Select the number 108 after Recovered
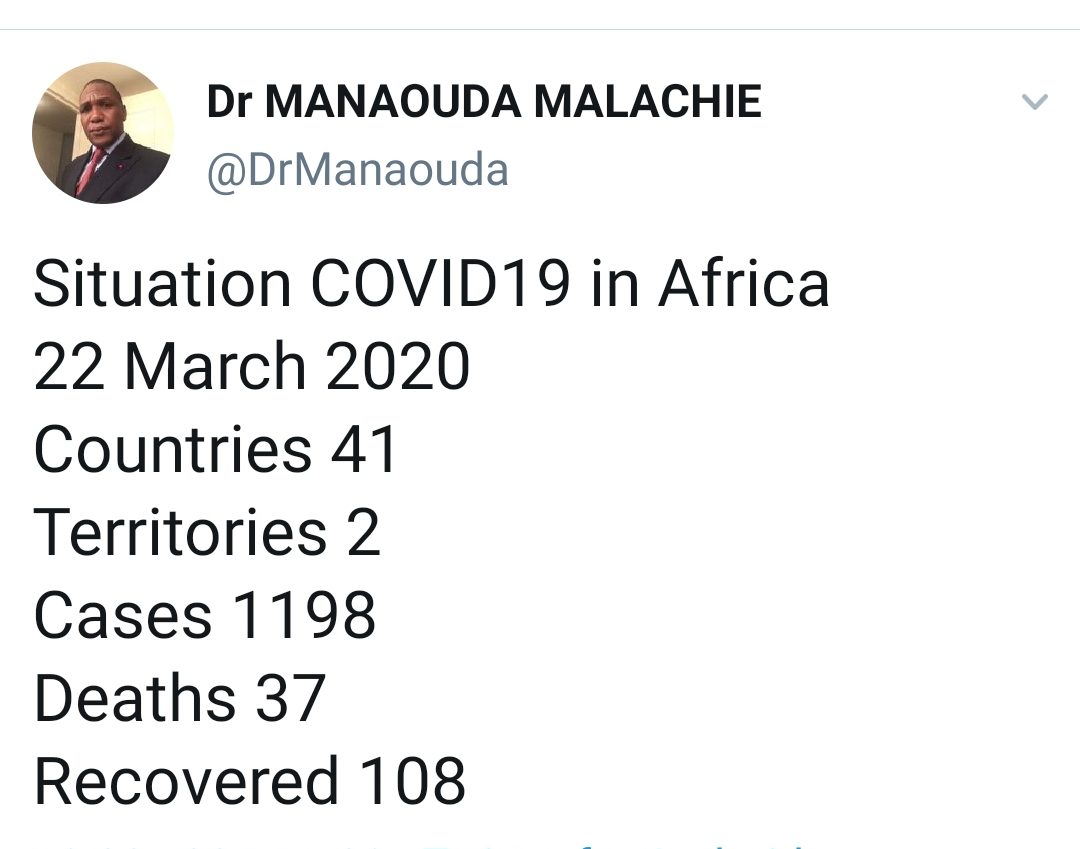Screen dimensions: 1080x849 pos(412,780)
